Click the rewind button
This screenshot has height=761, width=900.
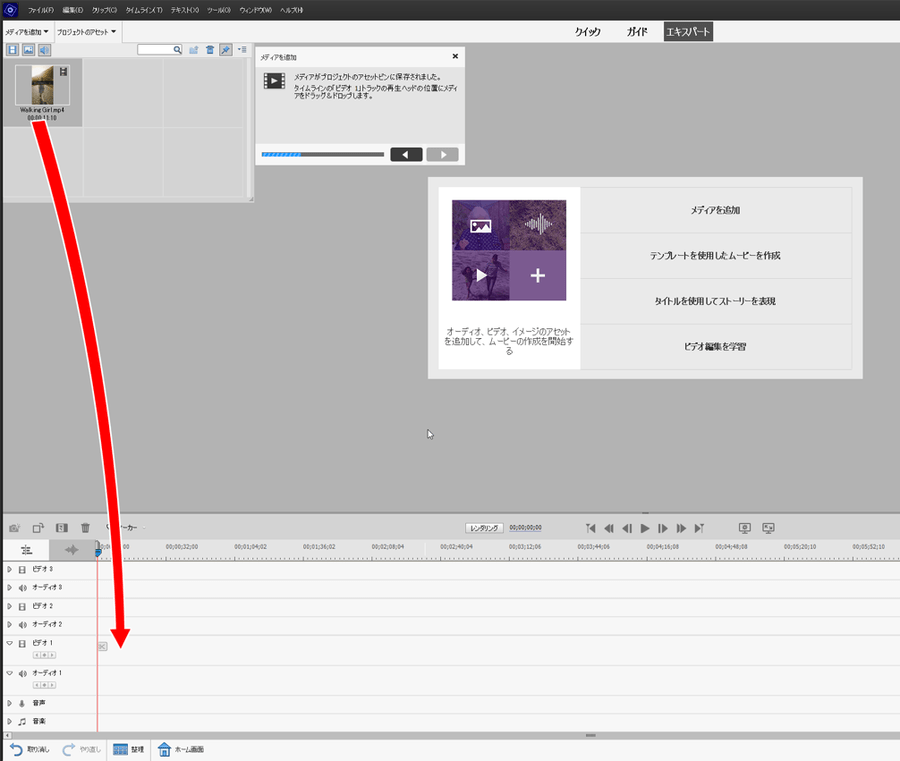pyautogui.click(x=609, y=528)
